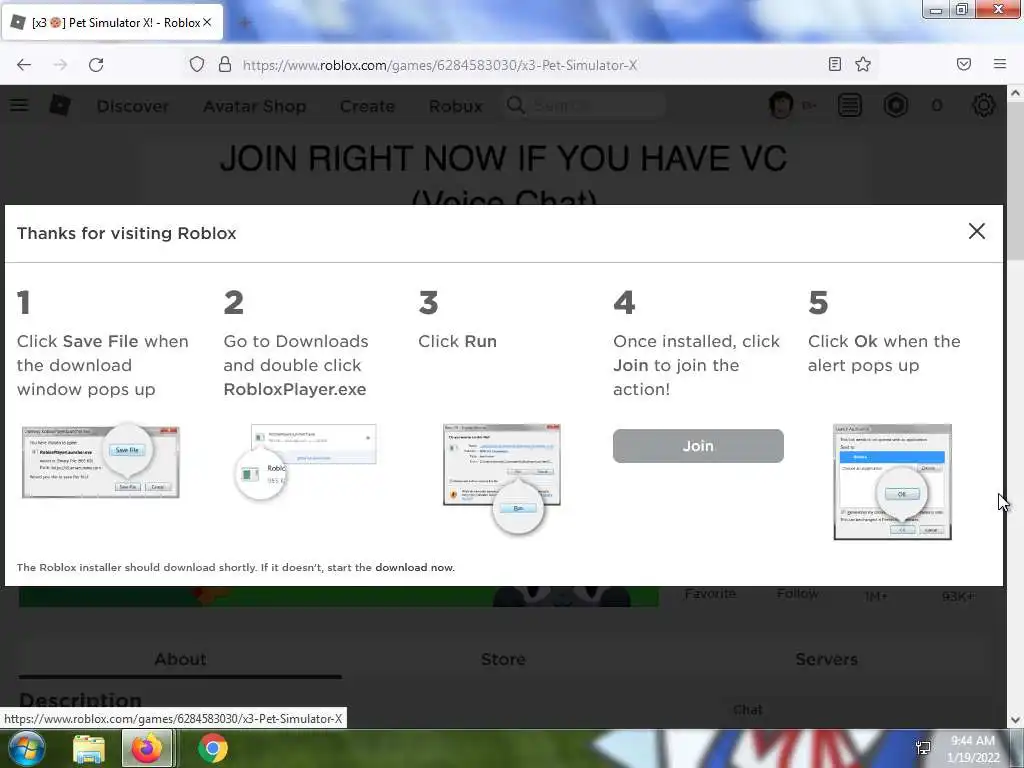Open the Create menu item
Screen dimensions: 1024x768
(x=367, y=106)
